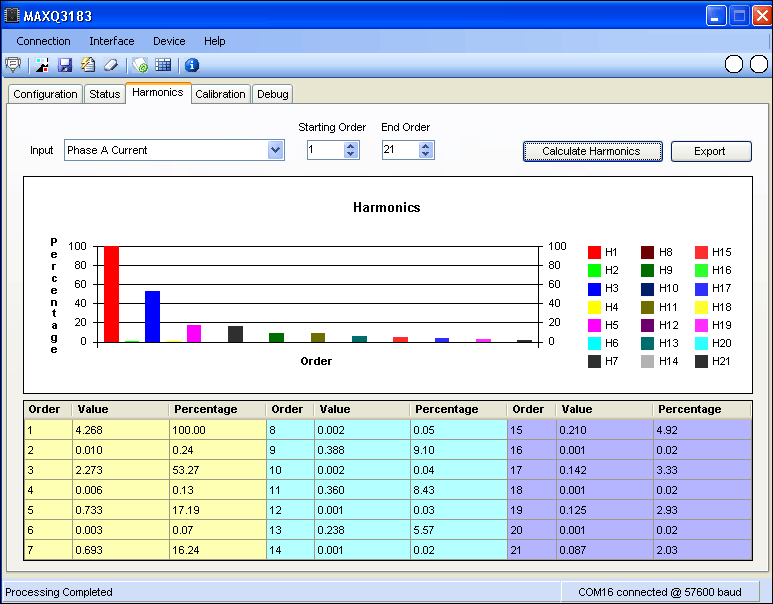The height and width of the screenshot is (604, 773).
Task: Click the blue H3 legend swatch
Action: click(x=594, y=289)
